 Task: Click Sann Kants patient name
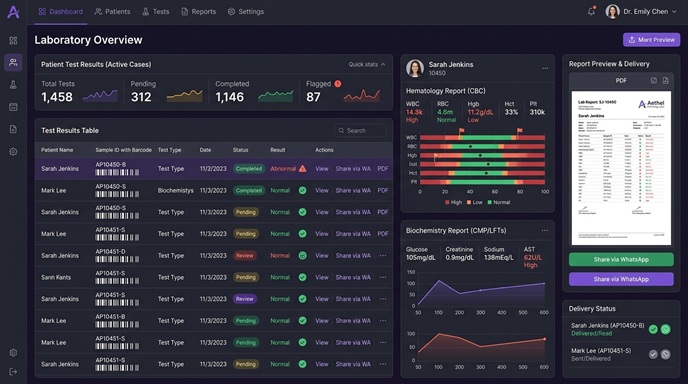(56, 277)
